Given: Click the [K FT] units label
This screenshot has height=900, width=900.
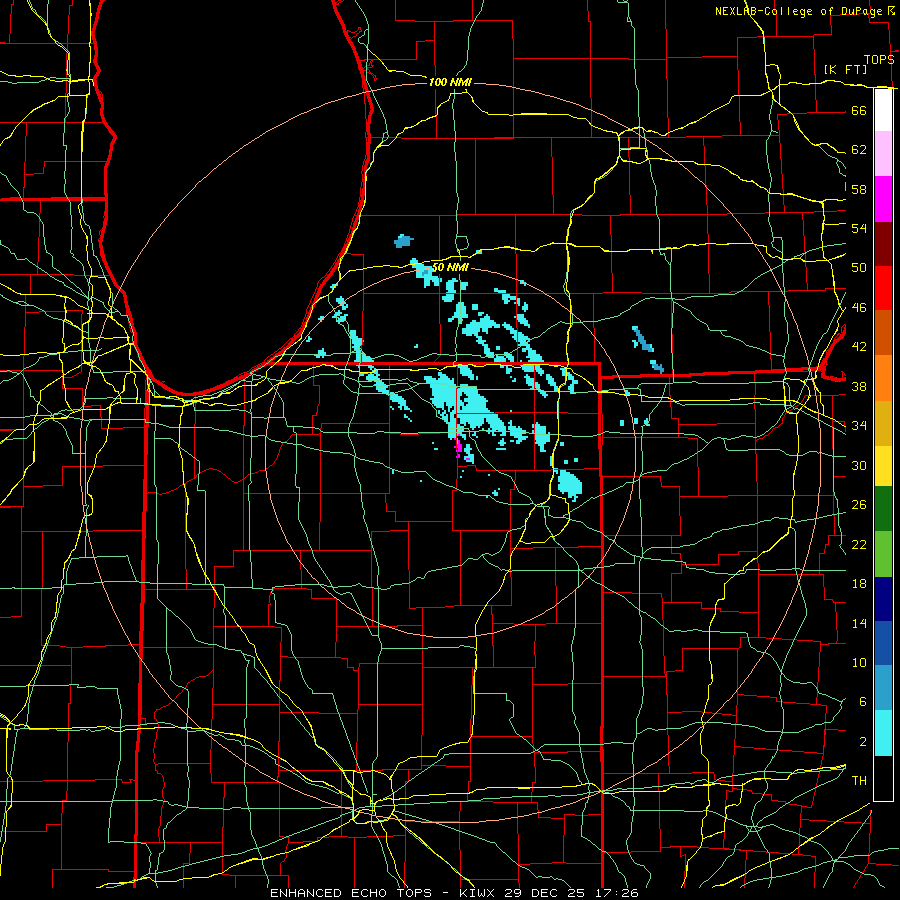Looking at the screenshot, I should 845,69.
